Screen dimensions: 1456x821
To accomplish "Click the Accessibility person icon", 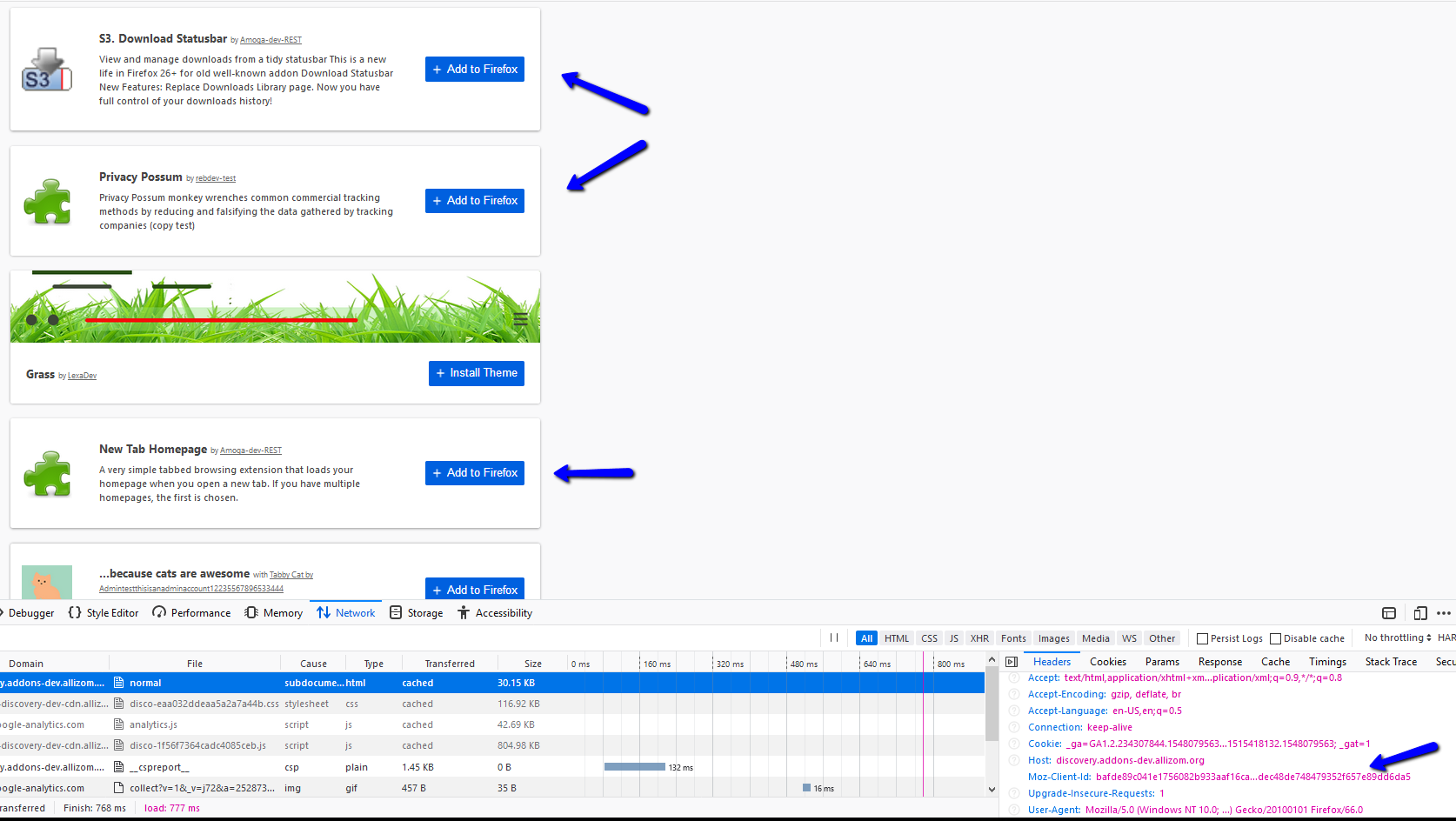I will pos(464,612).
